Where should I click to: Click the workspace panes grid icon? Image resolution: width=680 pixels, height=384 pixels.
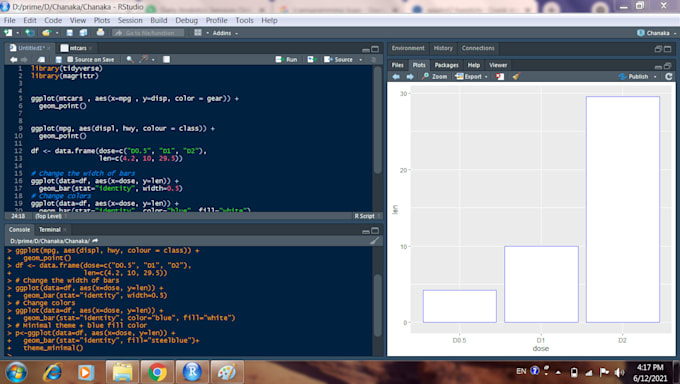(x=198, y=33)
